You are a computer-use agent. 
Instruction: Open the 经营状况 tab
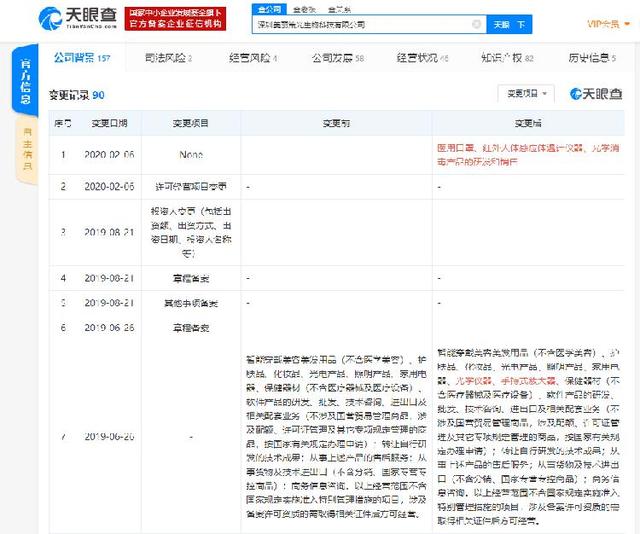pyautogui.click(x=422, y=58)
